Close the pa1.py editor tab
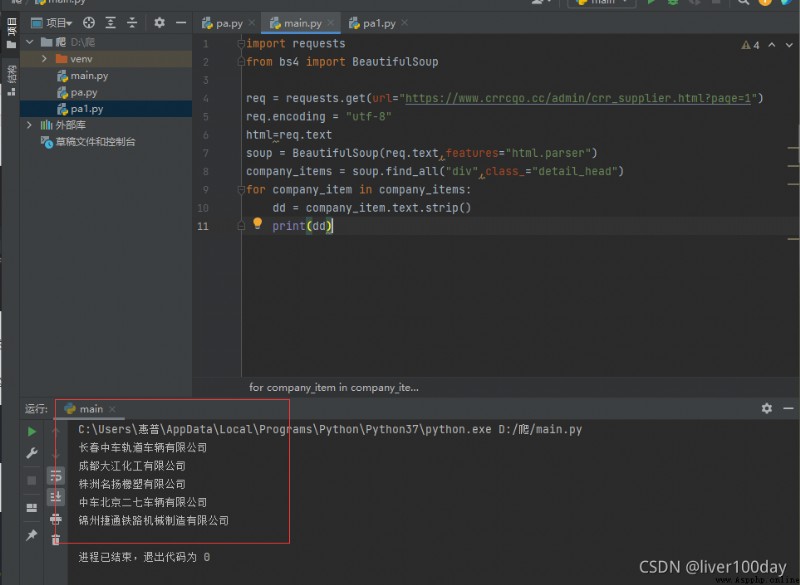This screenshot has height=585, width=800. tap(405, 23)
